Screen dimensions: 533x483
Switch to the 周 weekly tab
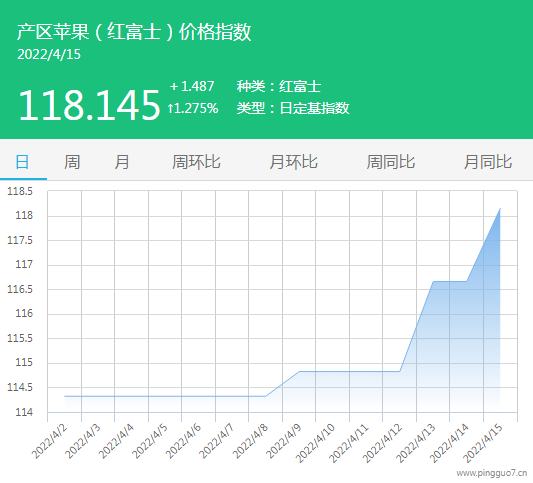point(72,162)
